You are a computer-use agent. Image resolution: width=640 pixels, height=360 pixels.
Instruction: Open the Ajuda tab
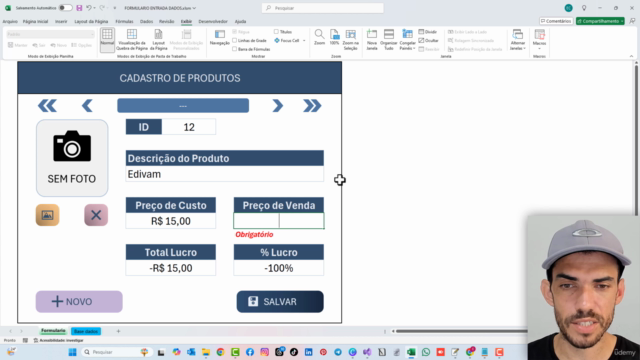[240, 21]
